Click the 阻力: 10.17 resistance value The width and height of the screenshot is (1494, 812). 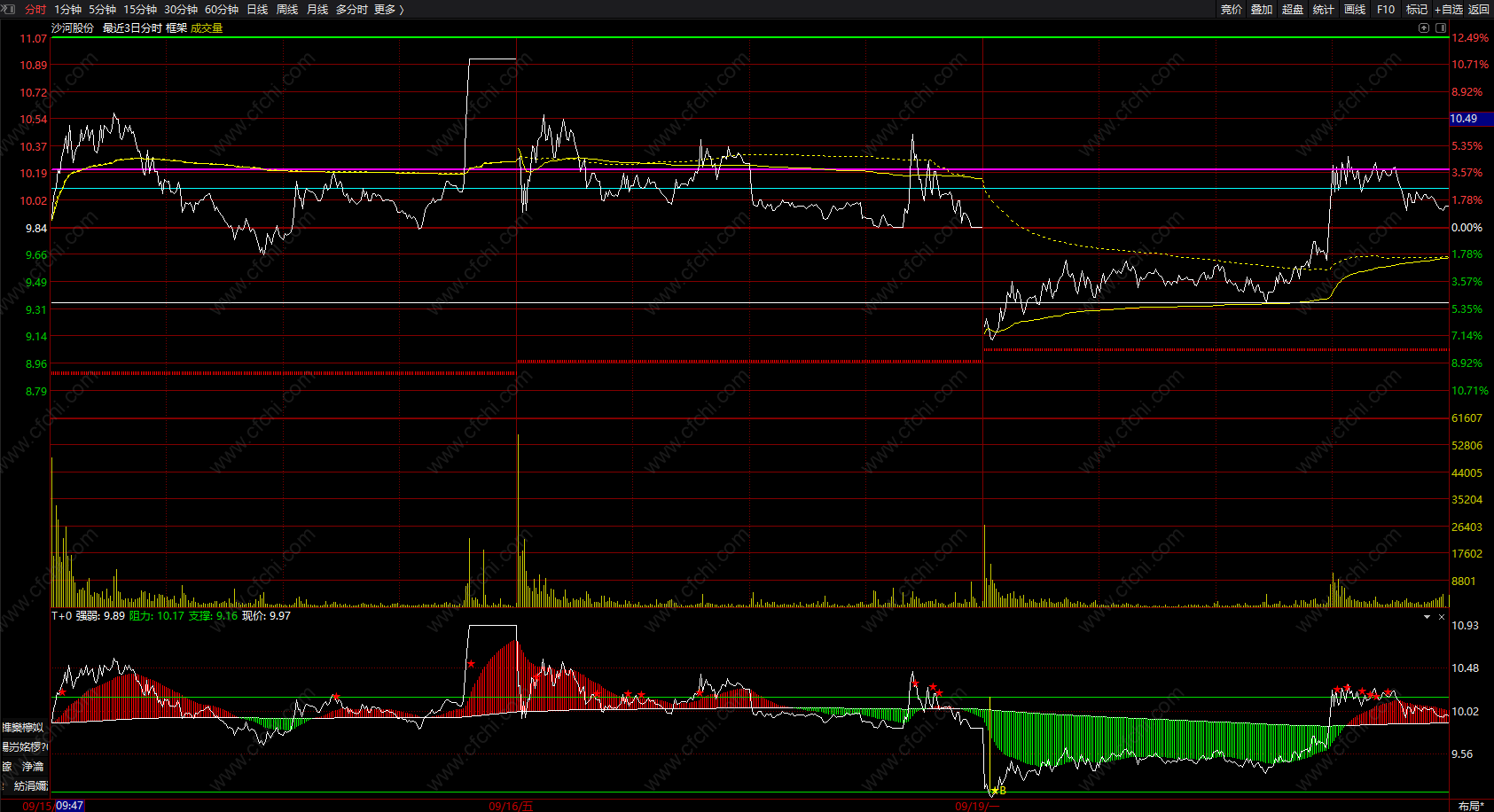pyautogui.click(x=157, y=616)
